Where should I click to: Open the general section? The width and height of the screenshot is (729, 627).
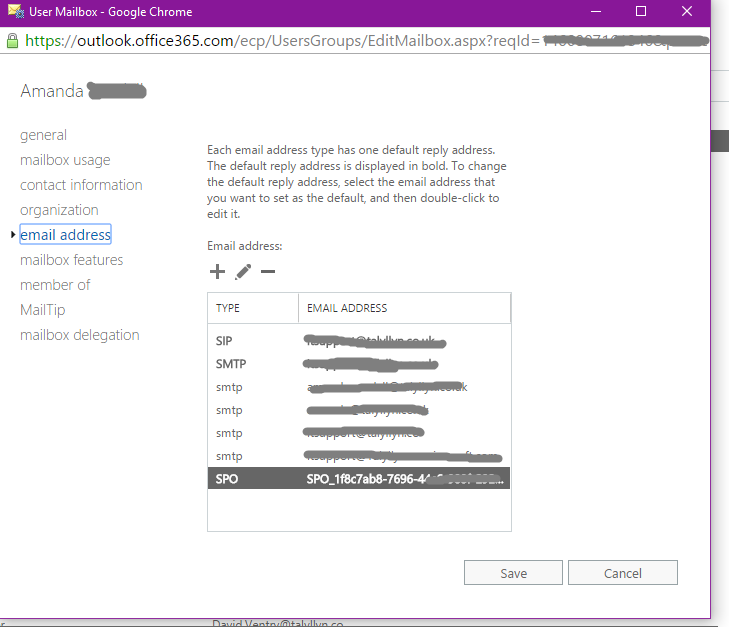[x=43, y=135]
